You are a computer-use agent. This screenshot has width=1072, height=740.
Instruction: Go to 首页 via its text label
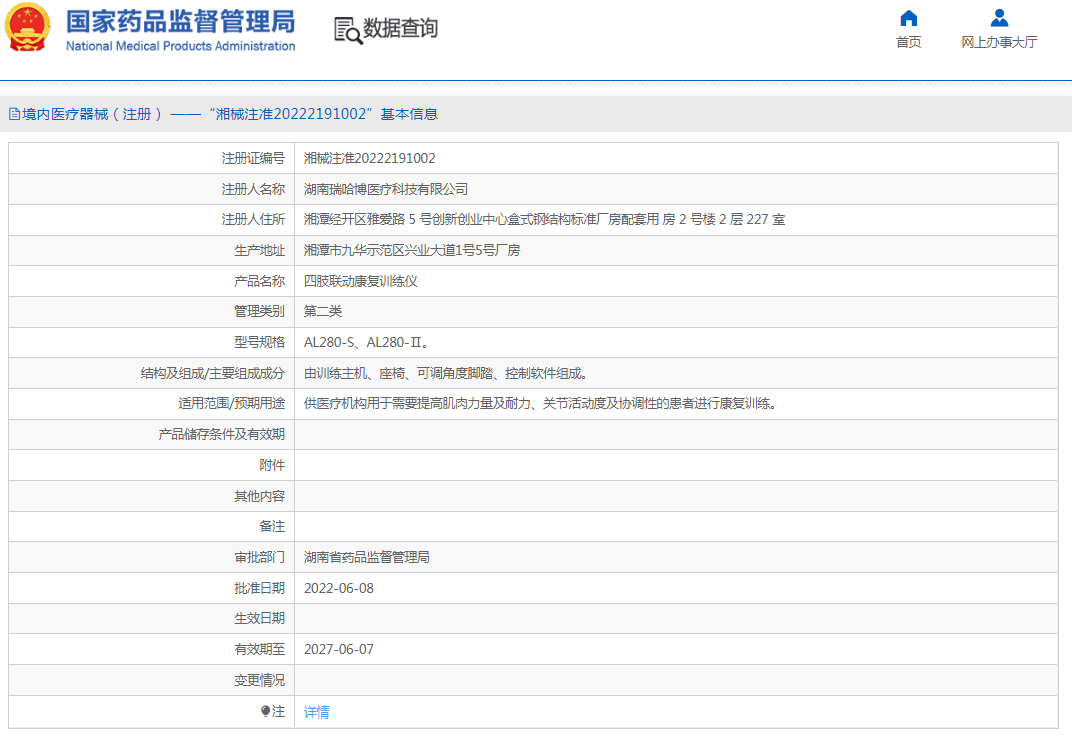pyautogui.click(x=908, y=42)
